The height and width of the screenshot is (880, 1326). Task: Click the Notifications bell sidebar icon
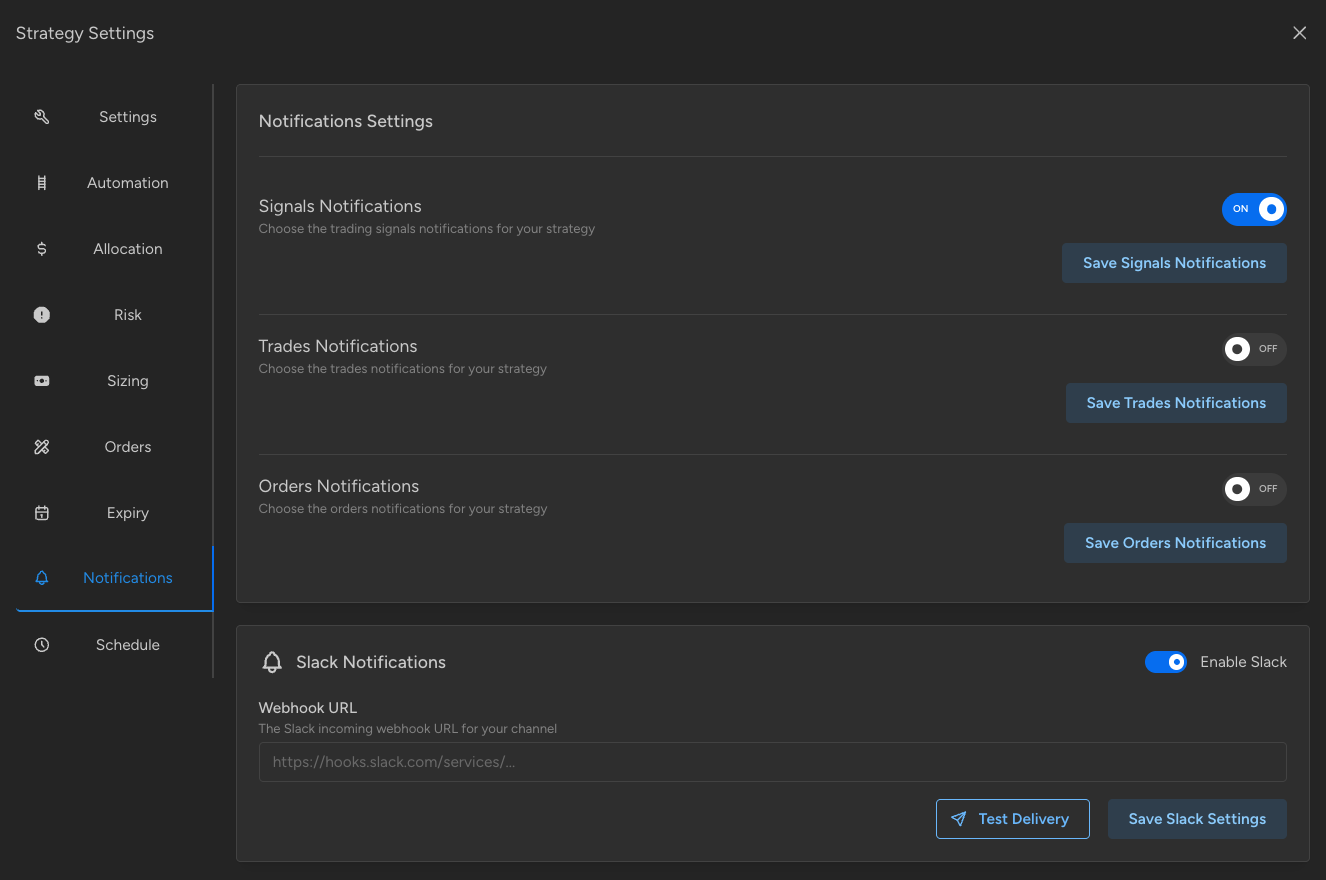point(41,578)
